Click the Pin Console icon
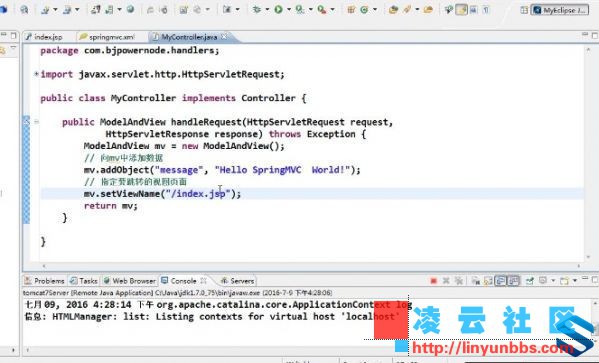 (x=529, y=281)
